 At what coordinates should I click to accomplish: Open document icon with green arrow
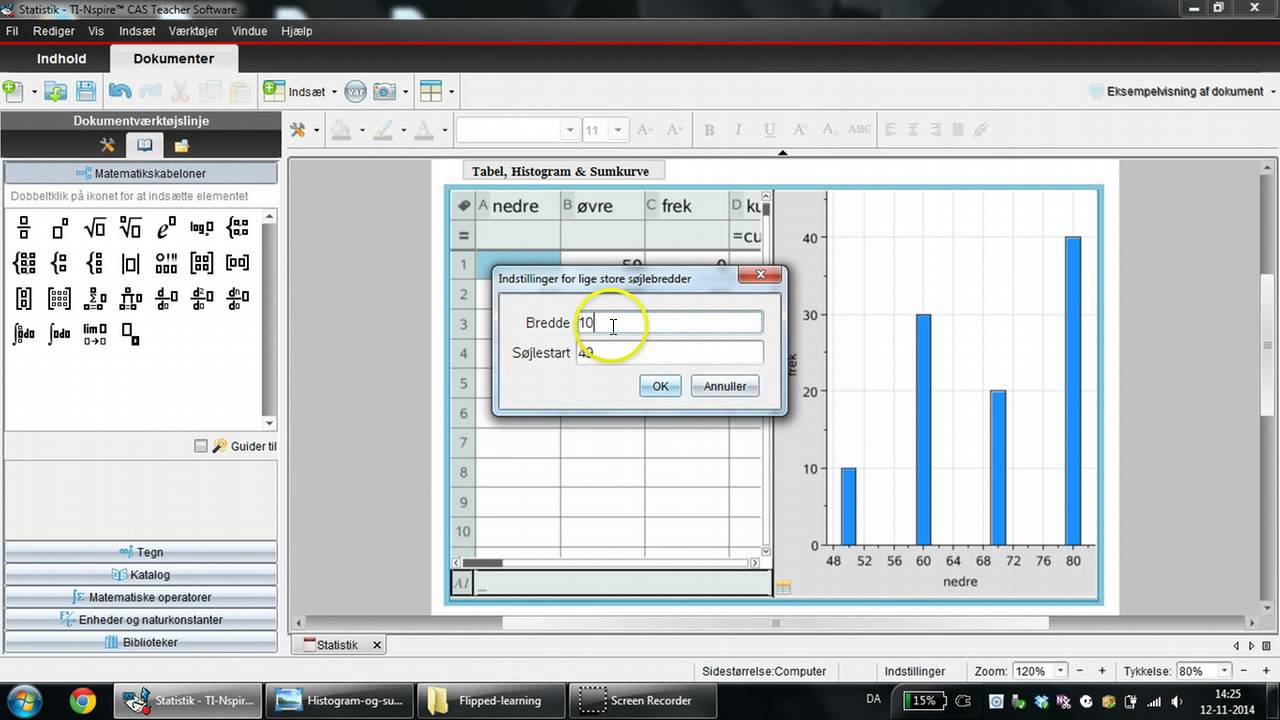(x=56, y=91)
